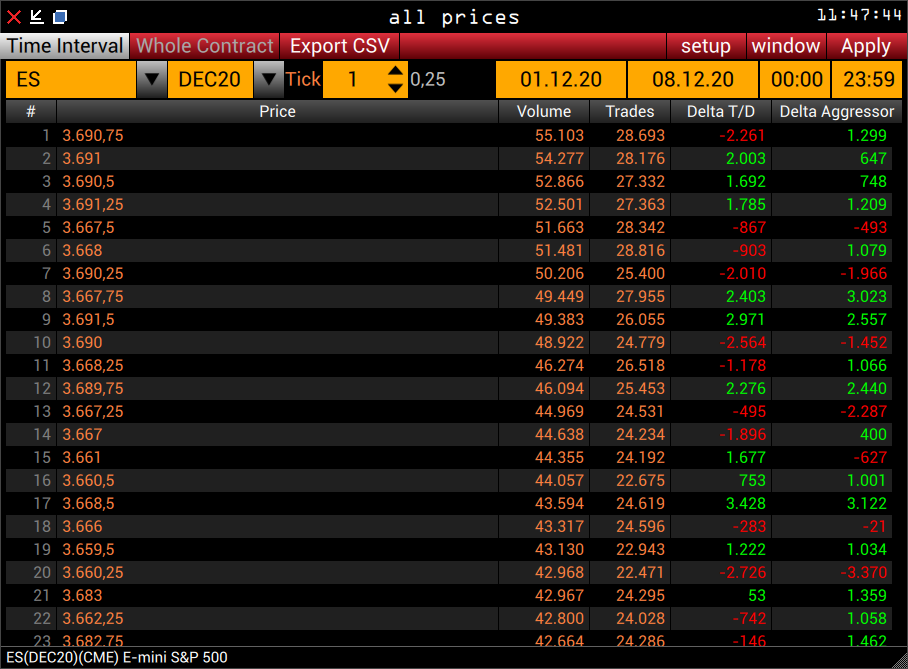Increase the tick value with the up arrow
The width and height of the screenshot is (908, 669).
pyautogui.click(x=394, y=72)
